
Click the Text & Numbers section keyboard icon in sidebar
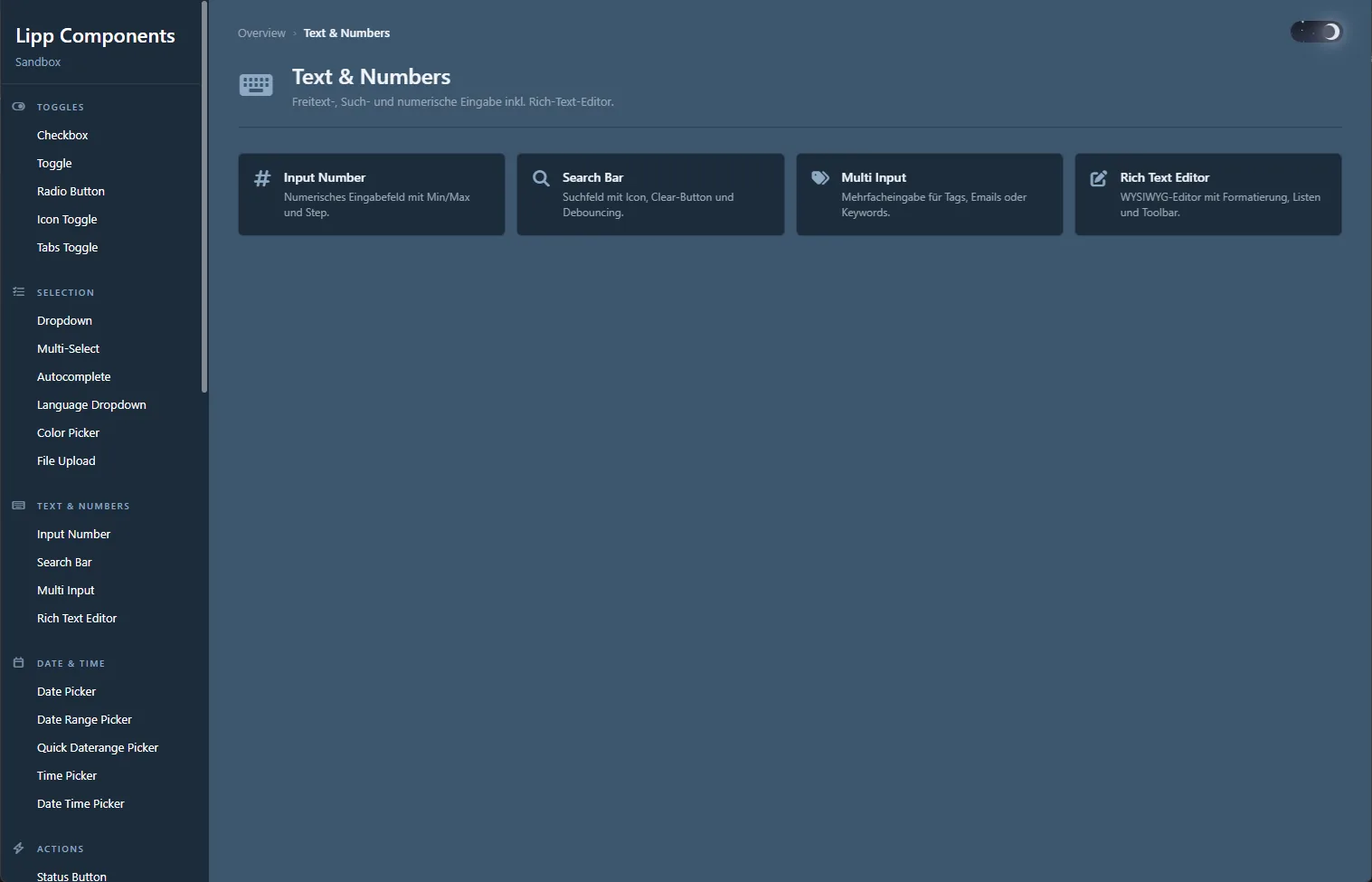pyautogui.click(x=19, y=506)
